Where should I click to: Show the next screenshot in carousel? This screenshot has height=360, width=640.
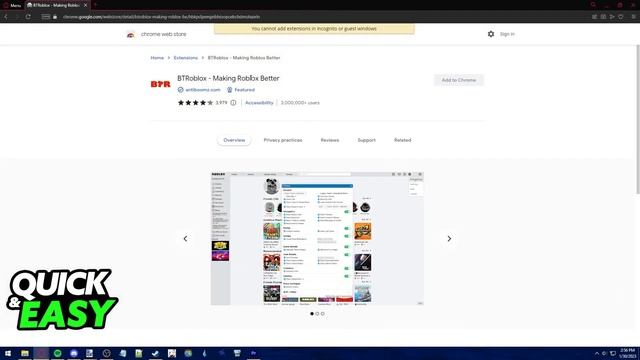[449, 239]
